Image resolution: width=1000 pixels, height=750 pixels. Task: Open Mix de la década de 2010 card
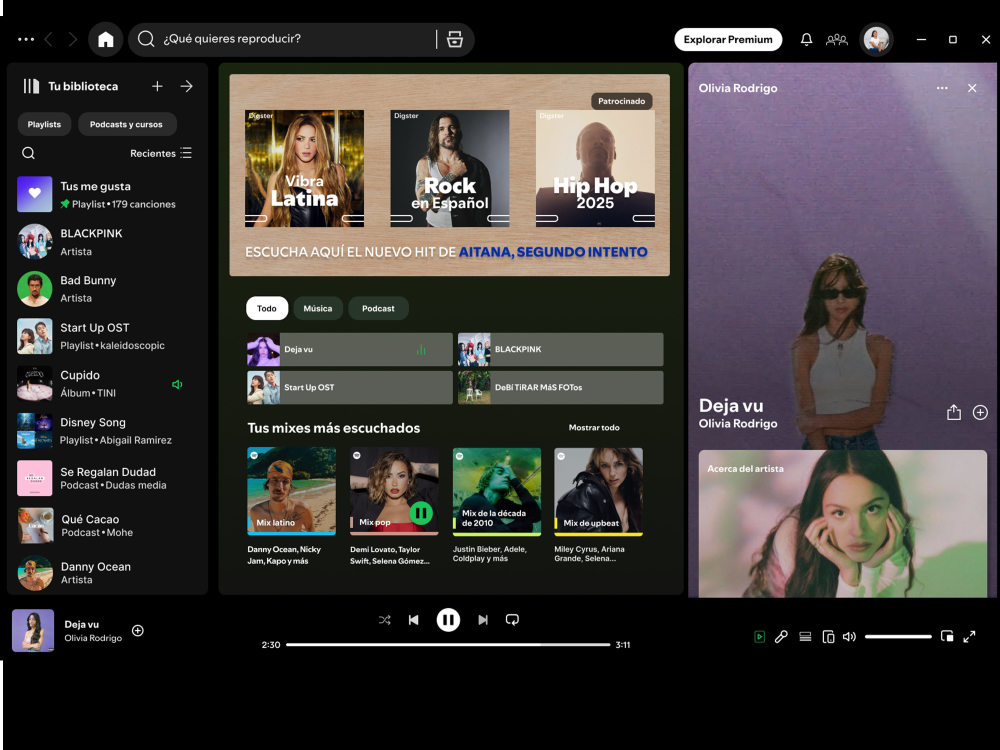coord(497,506)
